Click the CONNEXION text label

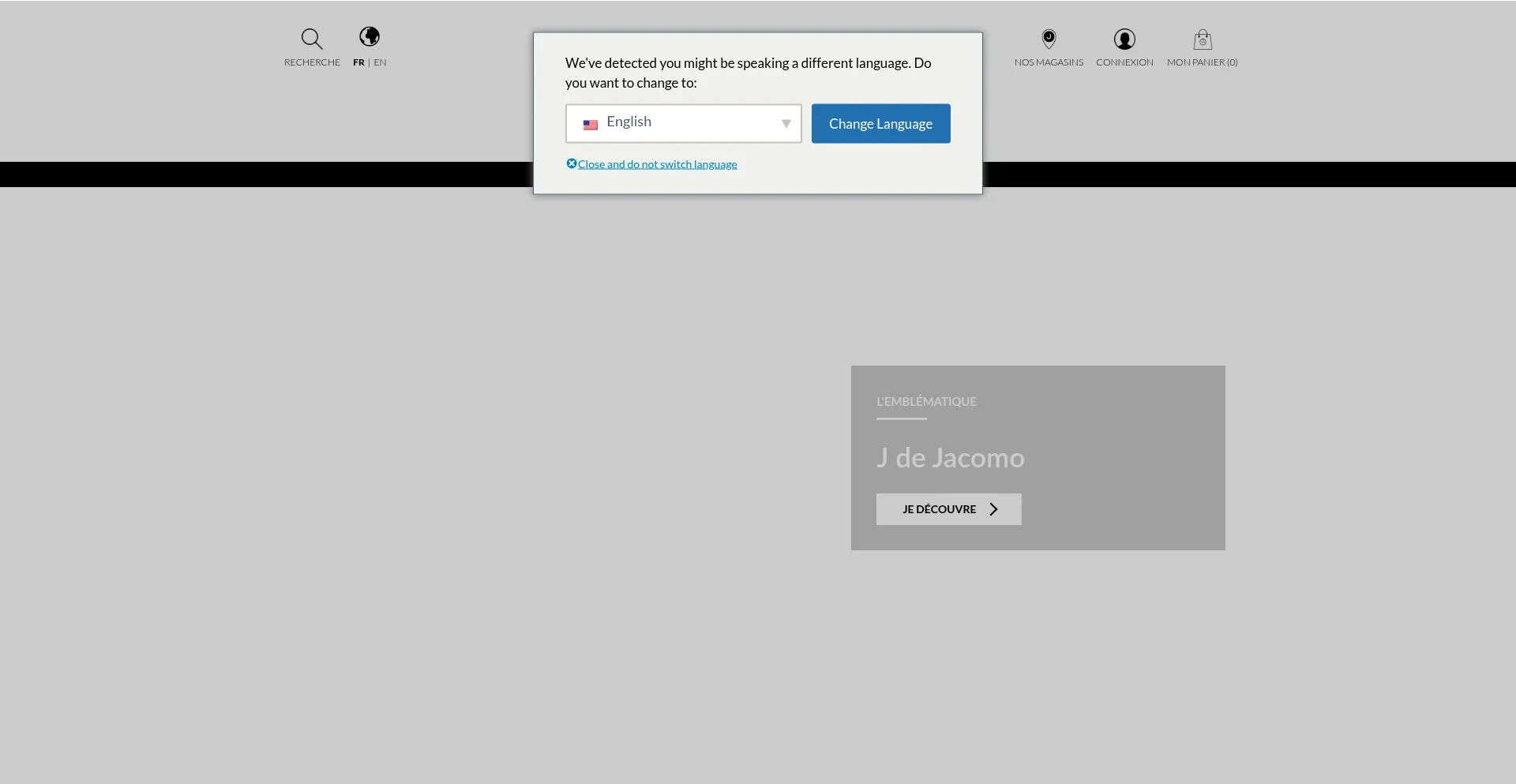coord(1124,62)
